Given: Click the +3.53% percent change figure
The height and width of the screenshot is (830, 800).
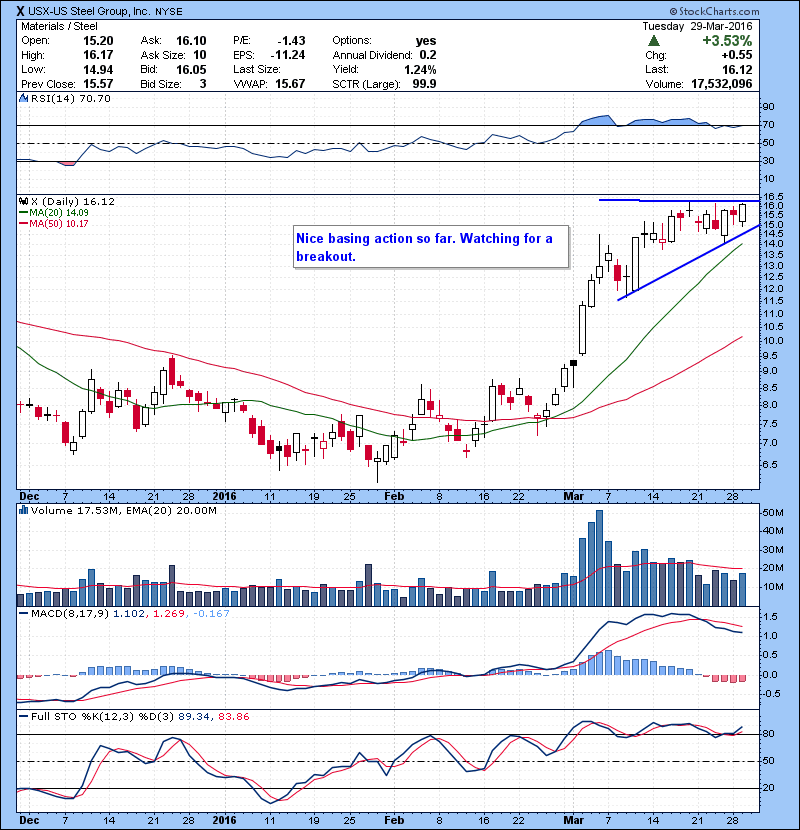Looking at the screenshot, I should click(x=727, y=41).
